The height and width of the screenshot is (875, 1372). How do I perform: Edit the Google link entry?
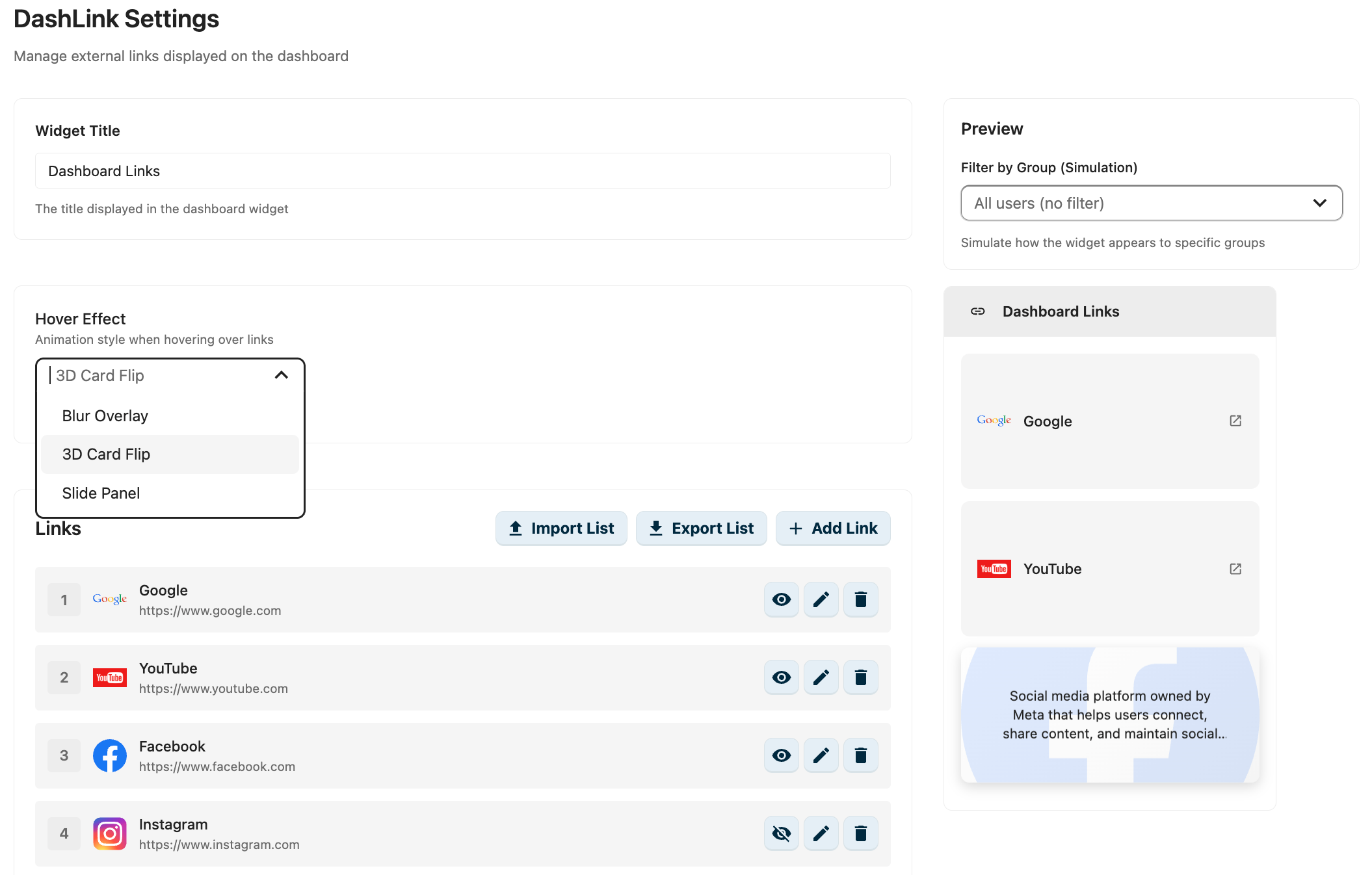(x=821, y=599)
